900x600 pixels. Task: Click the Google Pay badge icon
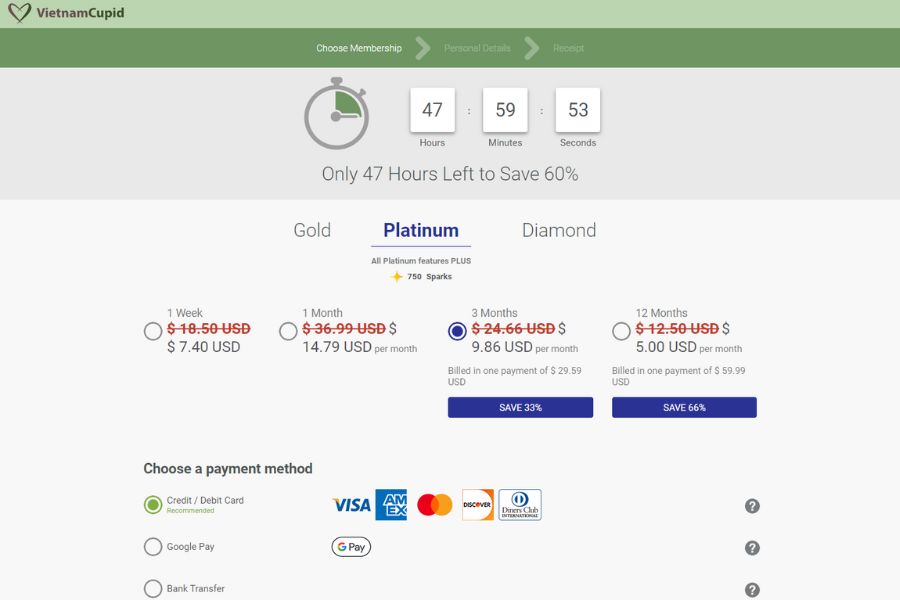pos(351,547)
